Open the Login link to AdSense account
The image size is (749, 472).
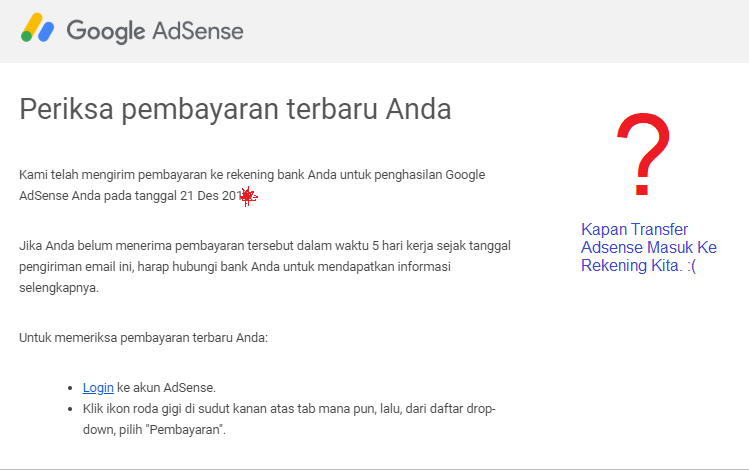coord(98,387)
